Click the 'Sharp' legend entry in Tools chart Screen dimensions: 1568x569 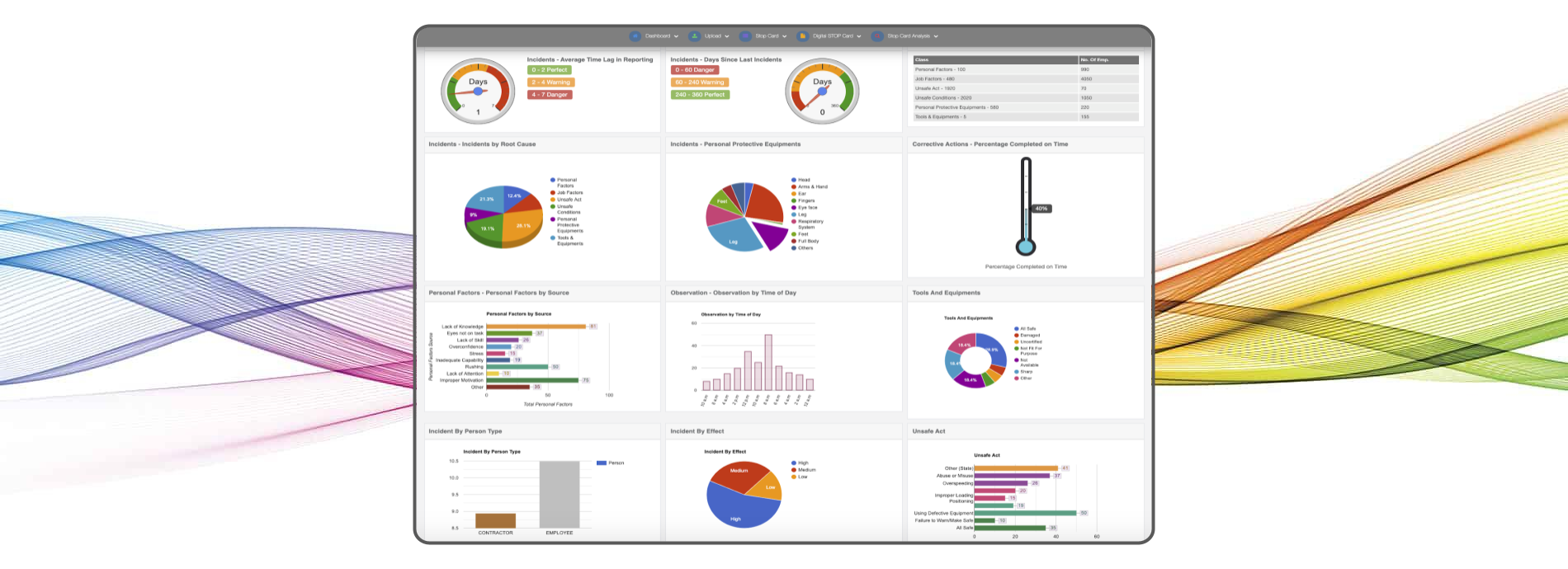1023,371
